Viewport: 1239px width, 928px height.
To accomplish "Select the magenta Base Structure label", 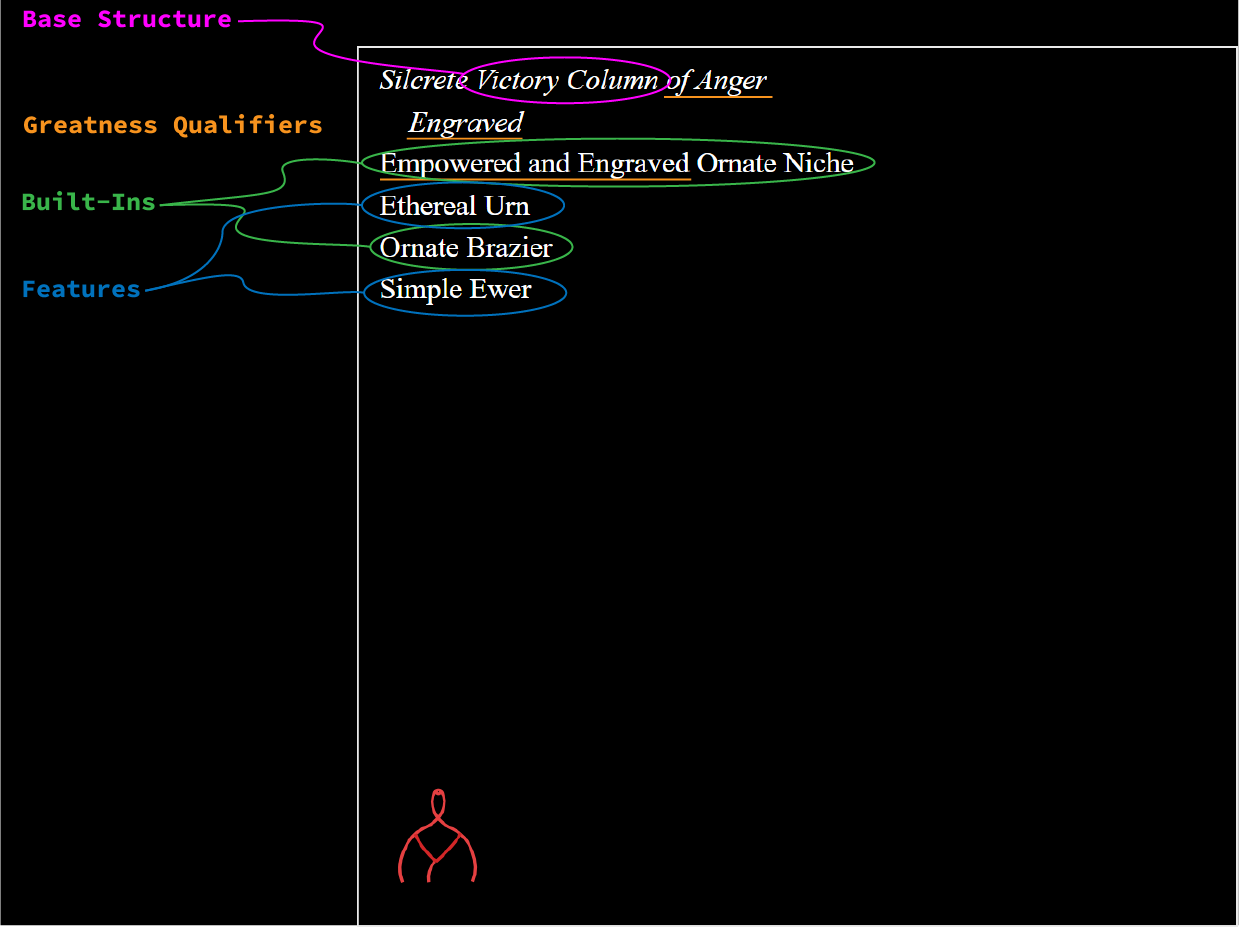I will pyautogui.click(x=127, y=20).
